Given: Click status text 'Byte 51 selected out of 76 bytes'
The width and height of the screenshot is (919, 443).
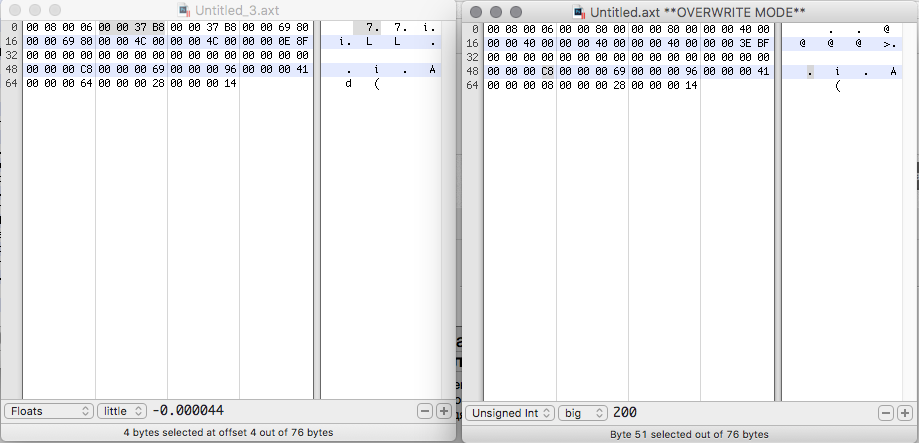Looking at the screenshot, I should [x=689, y=434].
